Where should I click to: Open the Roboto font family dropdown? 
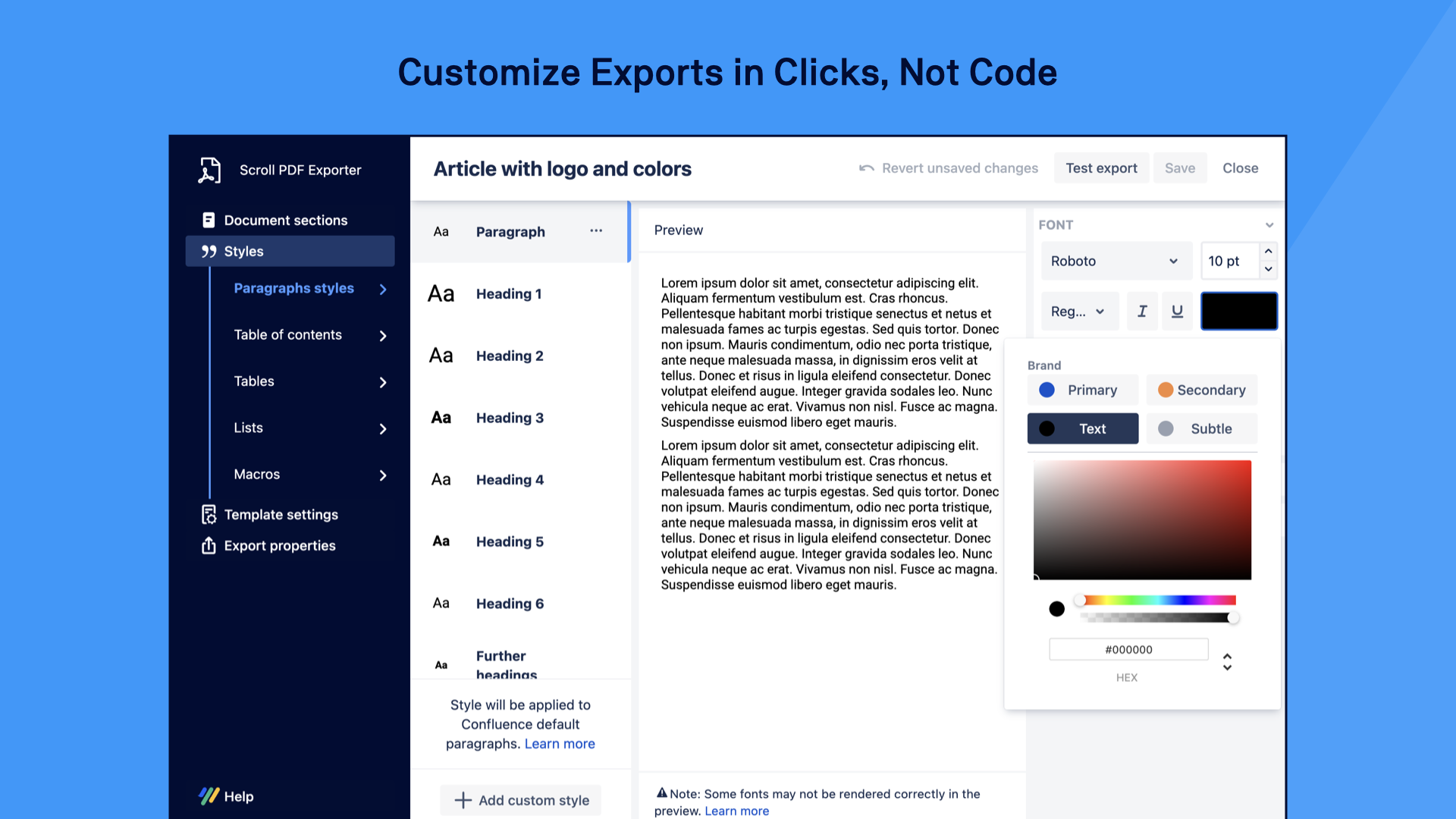point(1115,261)
